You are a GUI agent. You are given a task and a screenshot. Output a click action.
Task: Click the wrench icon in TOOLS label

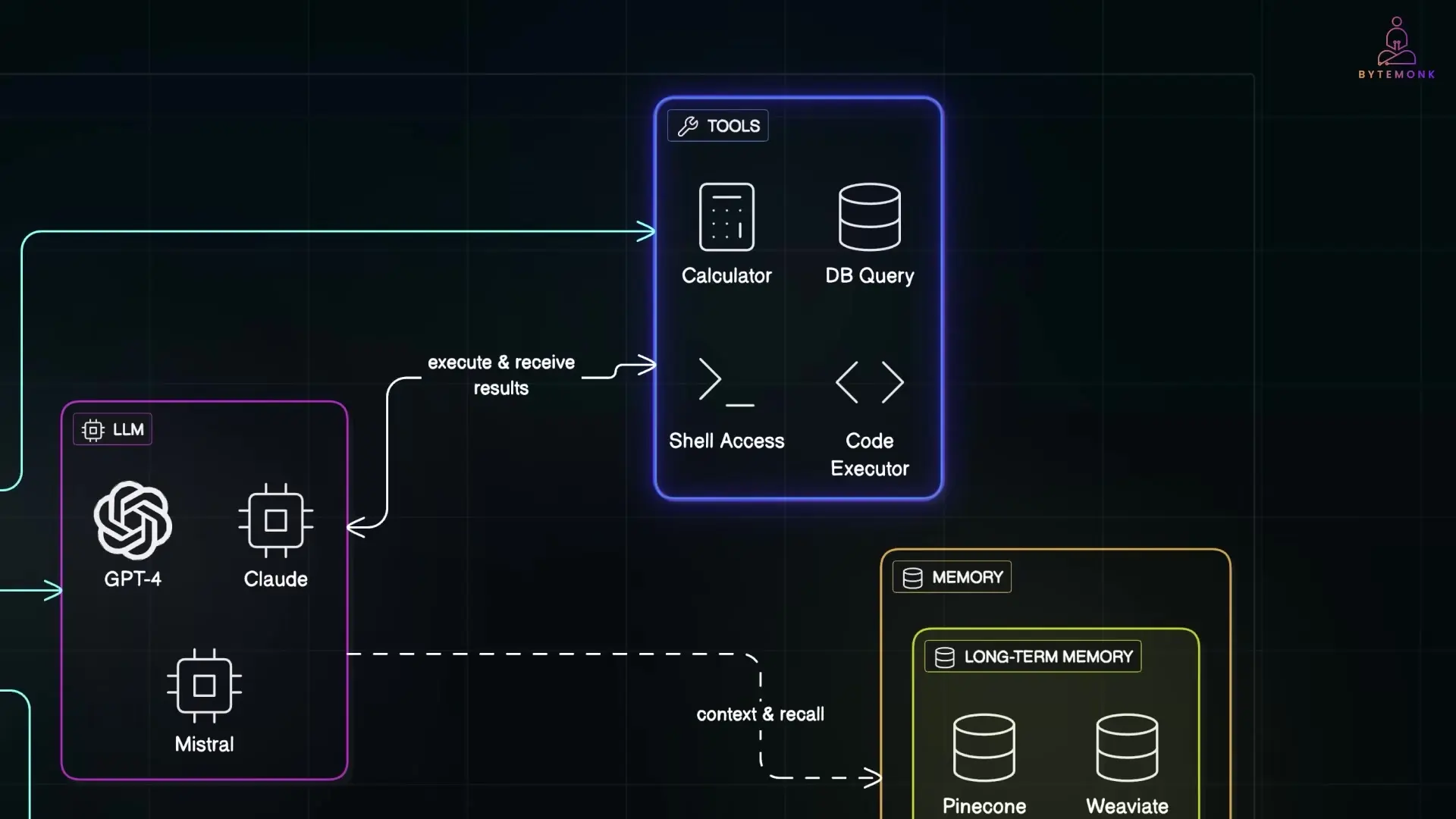pos(688,126)
